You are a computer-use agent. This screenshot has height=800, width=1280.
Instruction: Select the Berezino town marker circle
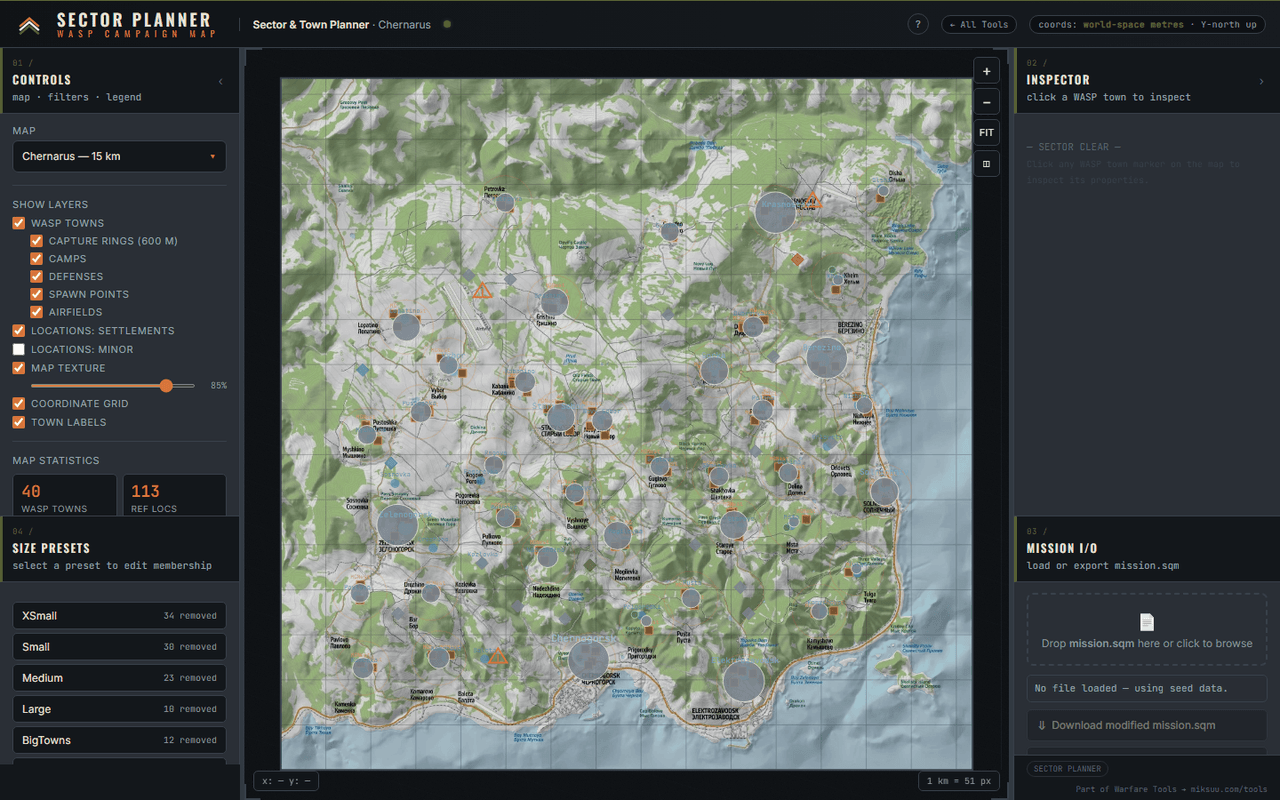(x=826, y=357)
